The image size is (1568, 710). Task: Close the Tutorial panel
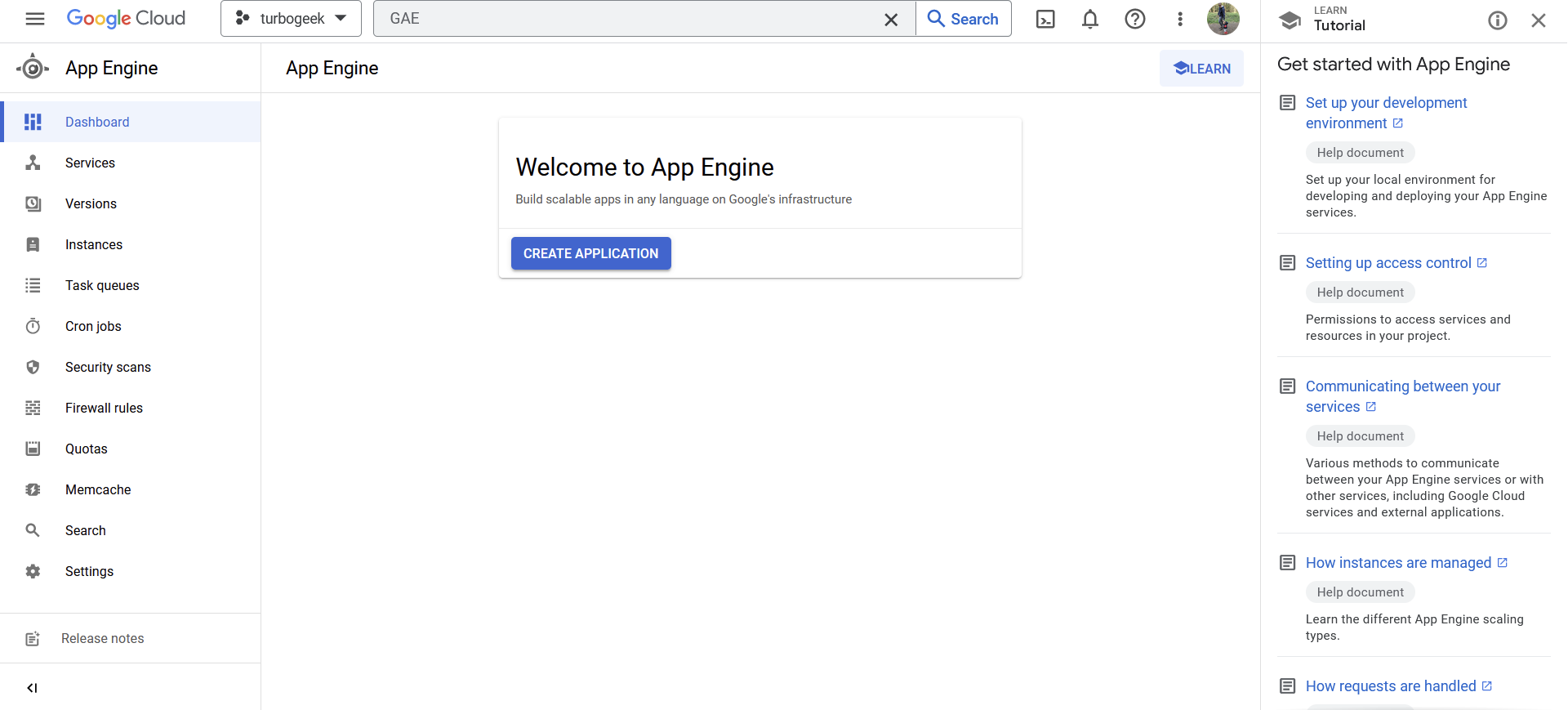pos(1539,20)
